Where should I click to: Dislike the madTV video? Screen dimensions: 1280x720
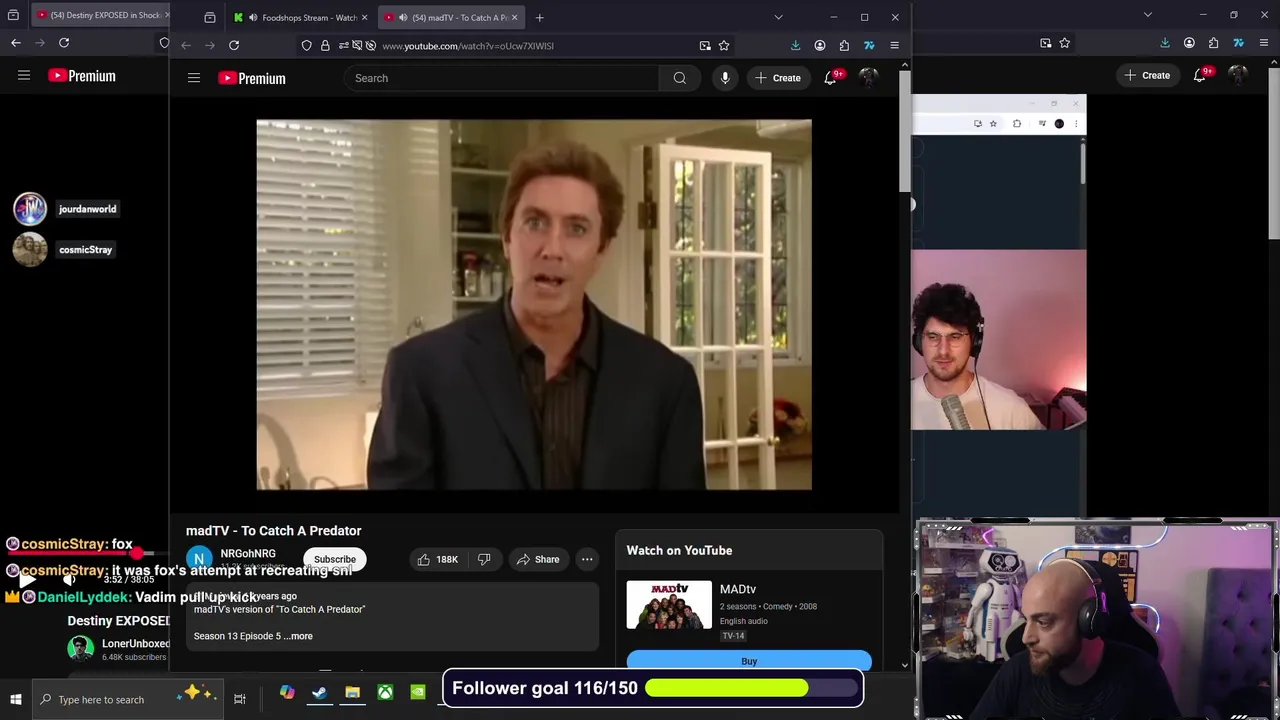pos(484,560)
